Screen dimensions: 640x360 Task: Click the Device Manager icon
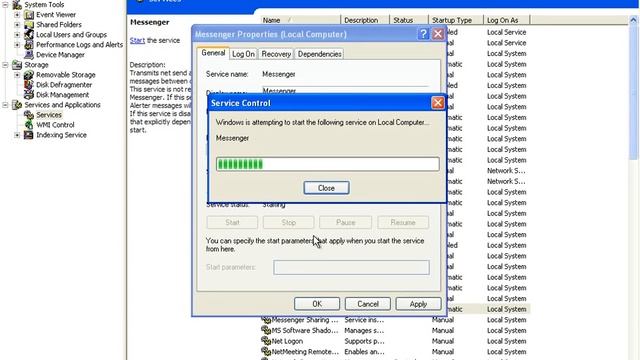29,55
